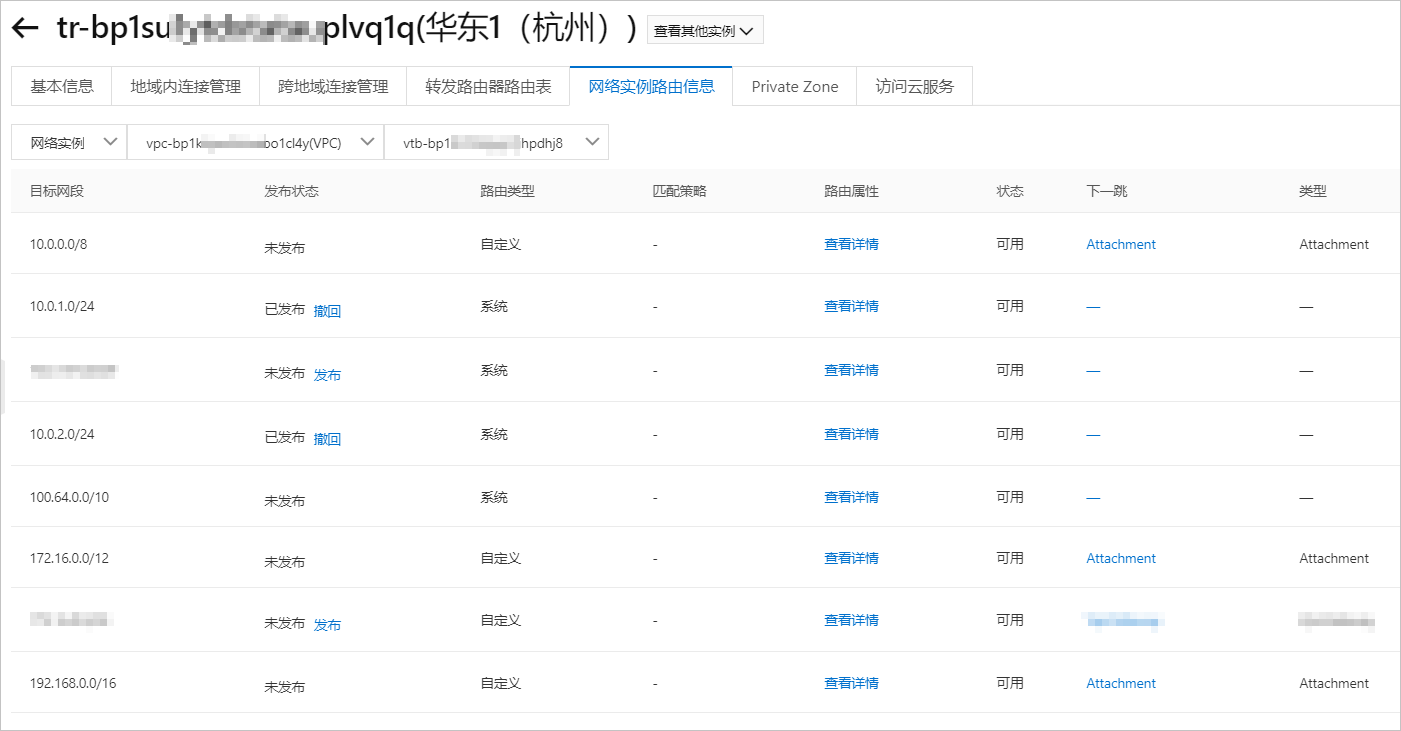The width and height of the screenshot is (1401, 731).
Task: Expand the VPC instance selector dropdown
Action: [x=256, y=142]
